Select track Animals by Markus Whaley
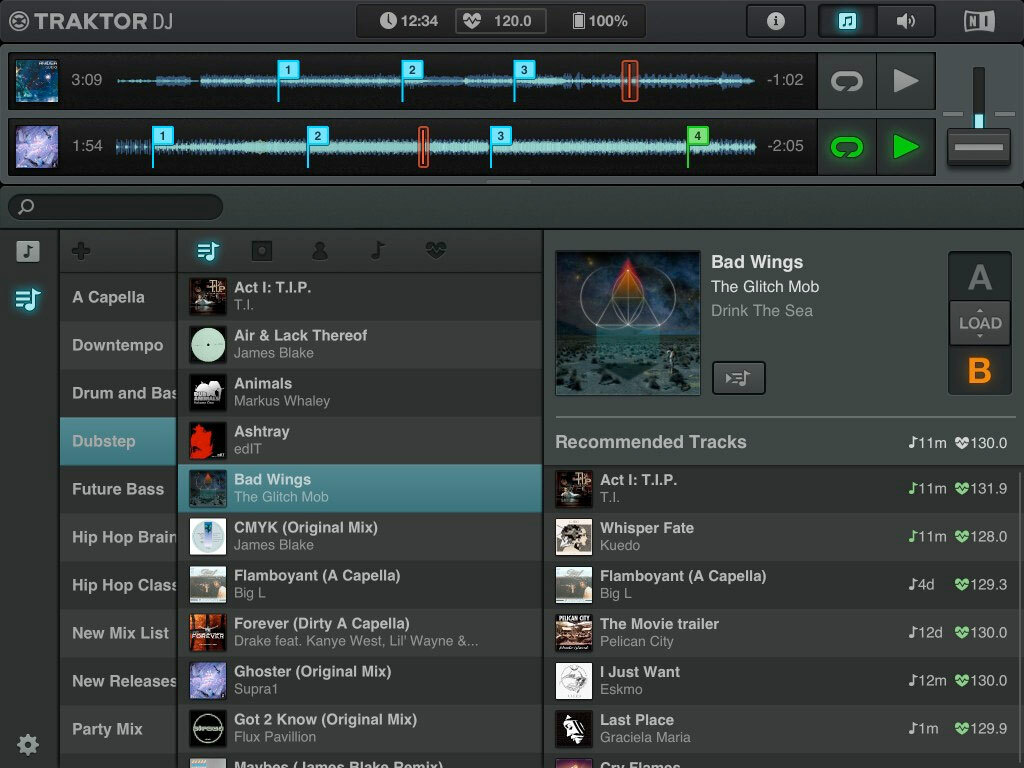The height and width of the screenshot is (768, 1024). tap(360, 392)
